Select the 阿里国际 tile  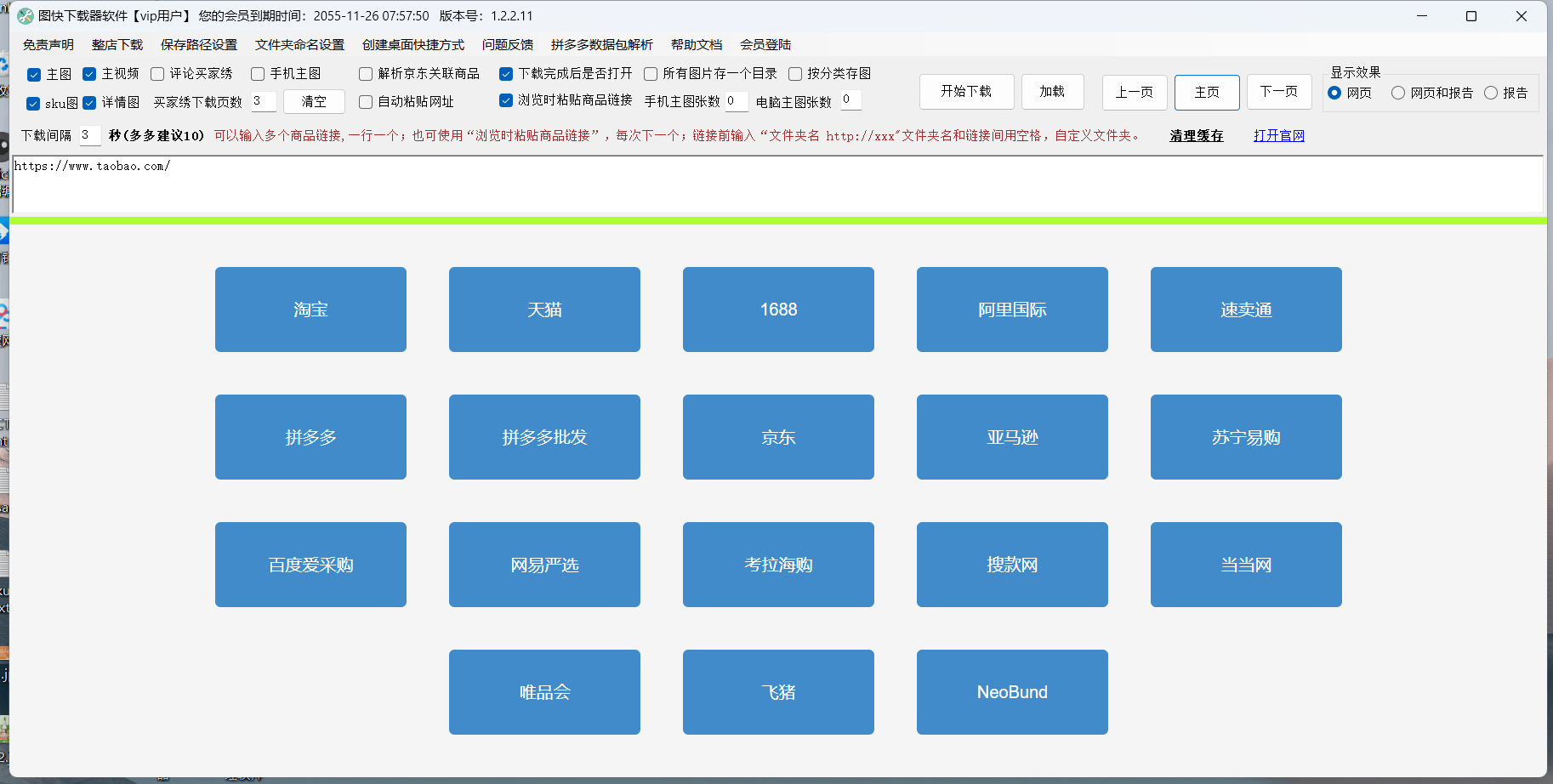(1012, 310)
